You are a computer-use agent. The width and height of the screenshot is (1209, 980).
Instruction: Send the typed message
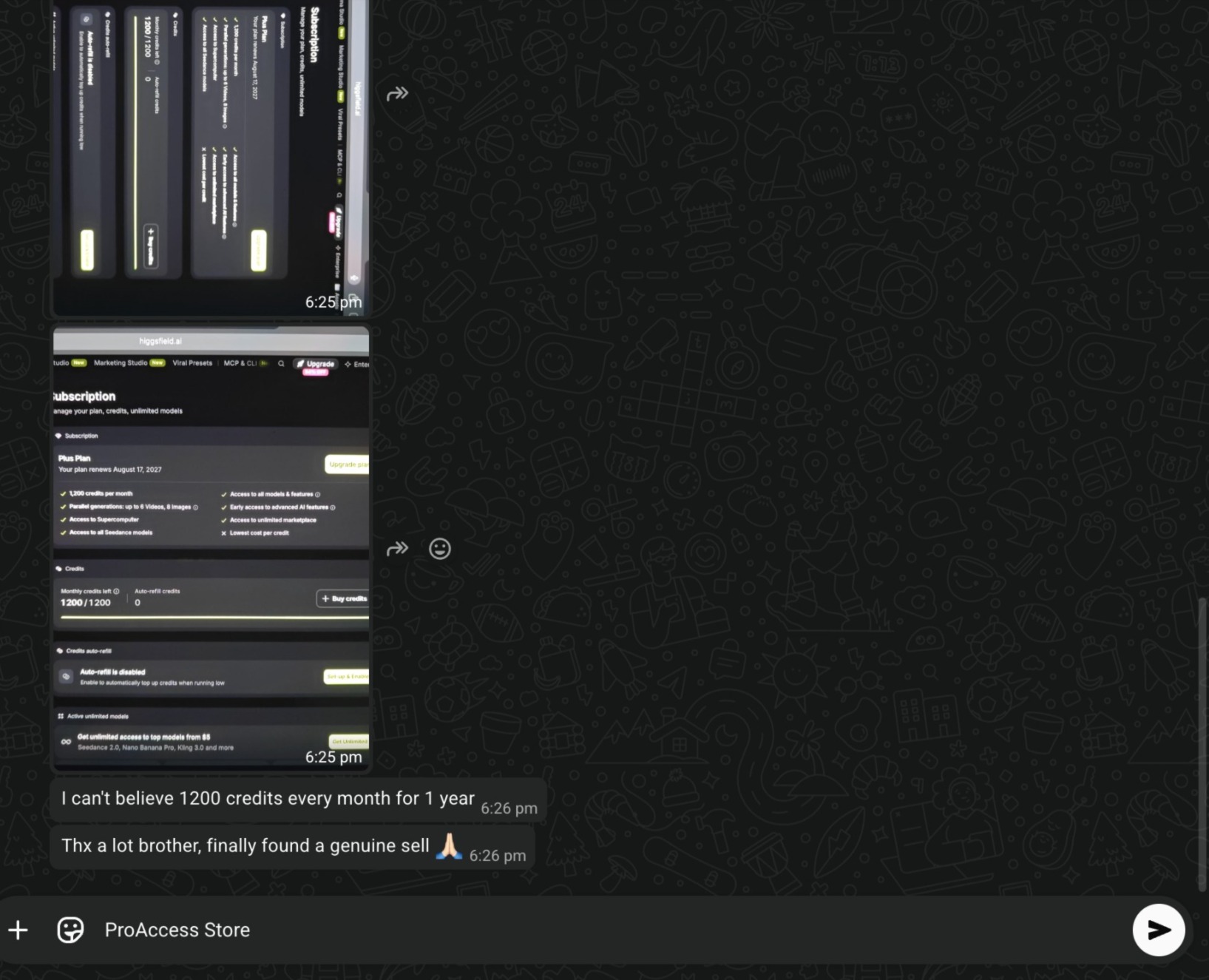(1159, 930)
